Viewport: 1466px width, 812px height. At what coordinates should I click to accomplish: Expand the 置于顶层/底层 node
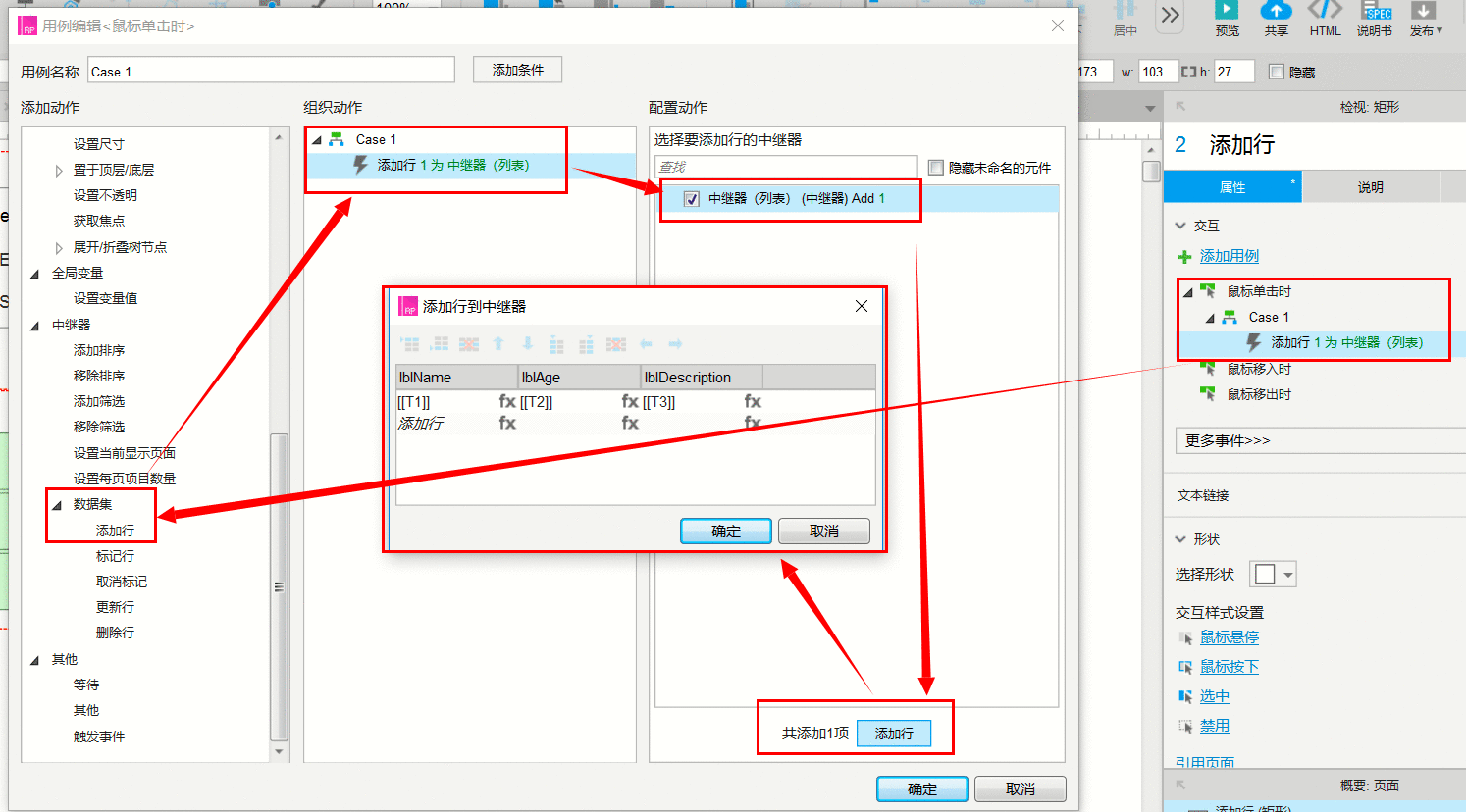point(59,171)
